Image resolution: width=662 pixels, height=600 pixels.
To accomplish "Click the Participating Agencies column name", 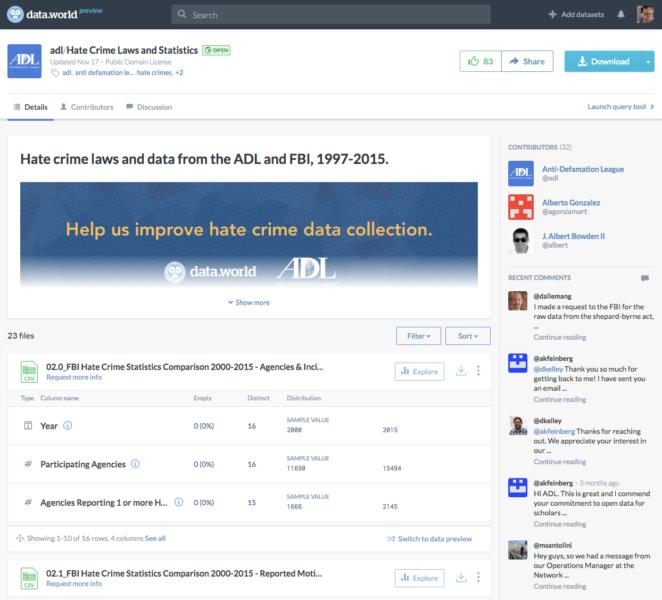I will click(83, 464).
